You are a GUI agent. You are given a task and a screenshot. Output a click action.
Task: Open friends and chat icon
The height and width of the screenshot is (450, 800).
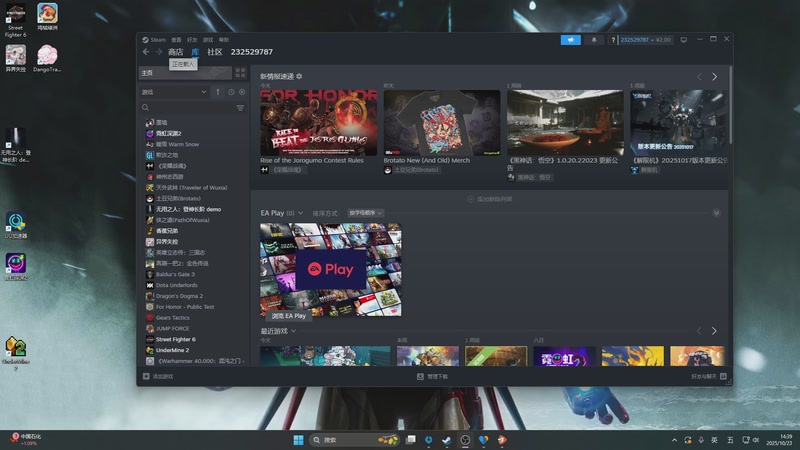(x=723, y=377)
